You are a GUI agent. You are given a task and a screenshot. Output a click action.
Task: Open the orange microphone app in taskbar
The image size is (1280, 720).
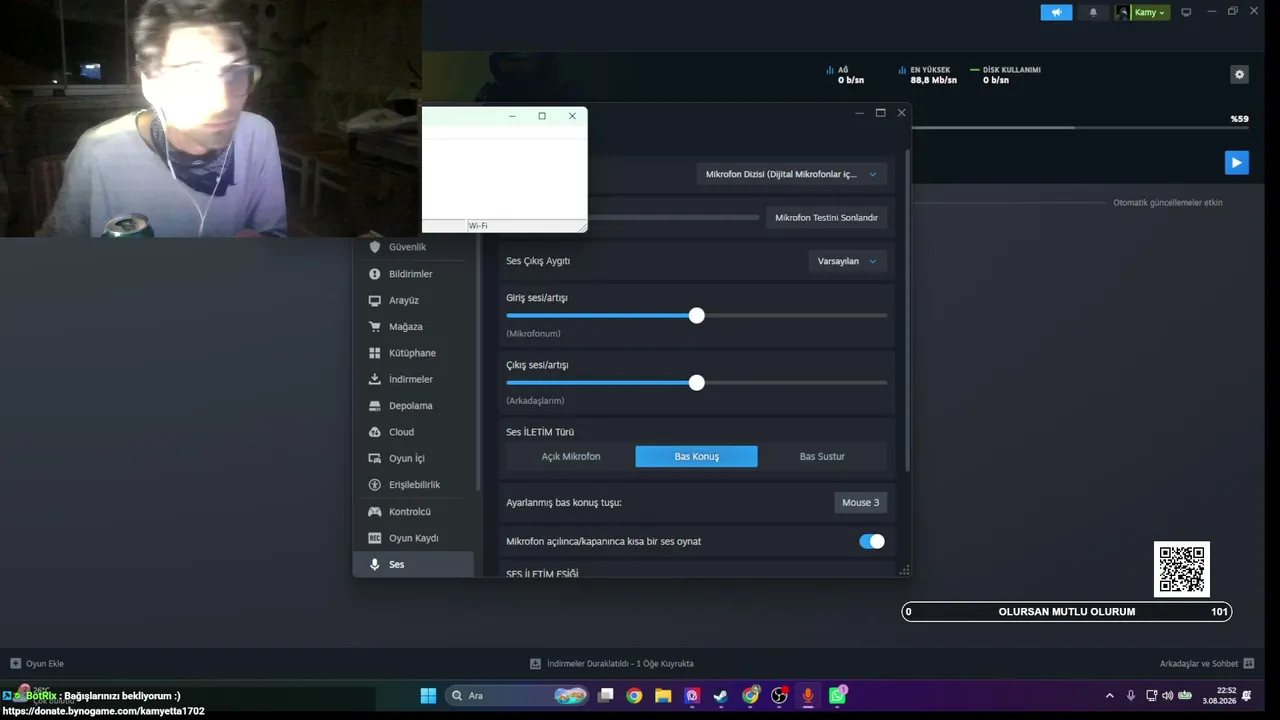[808, 696]
